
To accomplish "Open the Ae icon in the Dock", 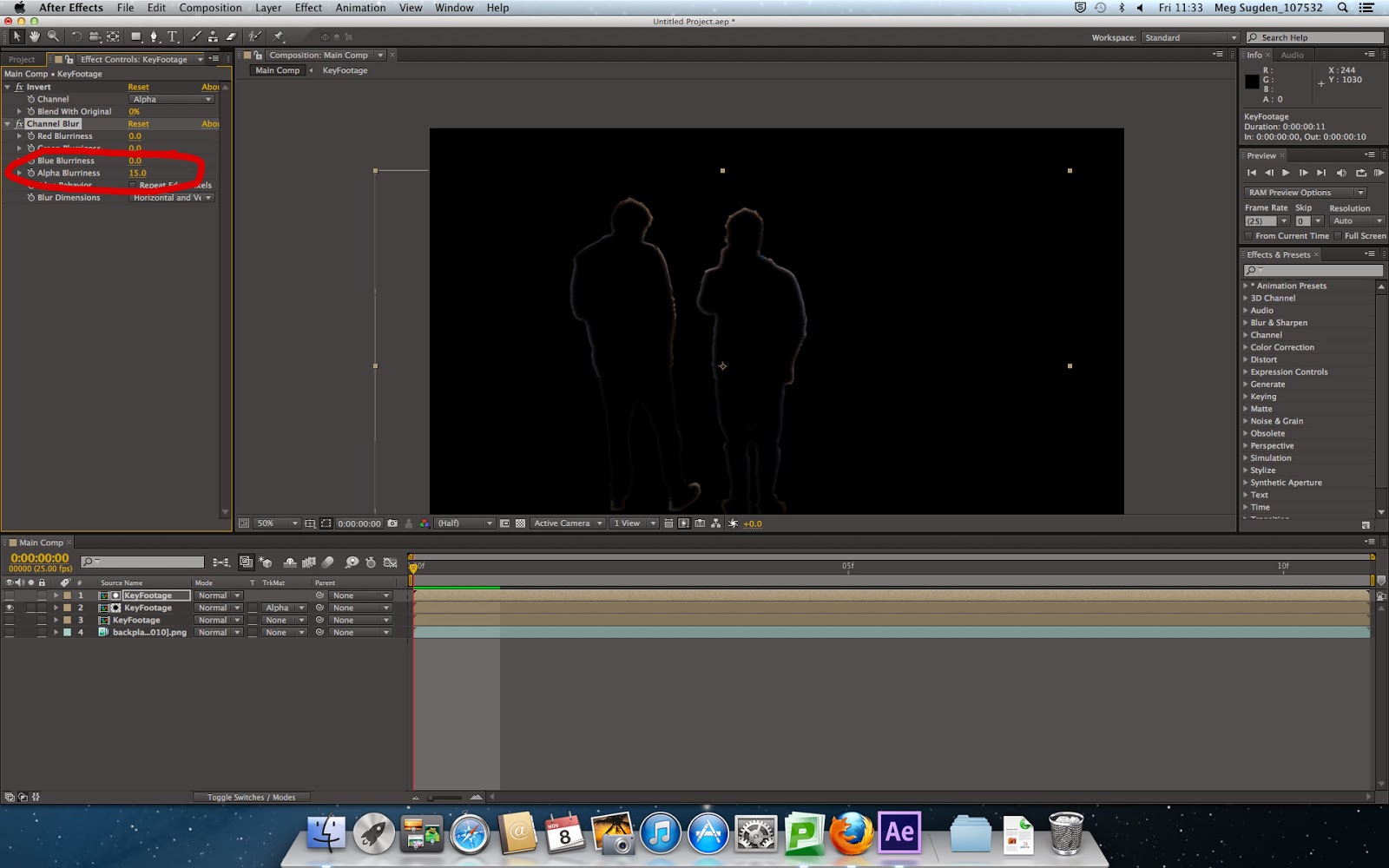I will [x=899, y=832].
